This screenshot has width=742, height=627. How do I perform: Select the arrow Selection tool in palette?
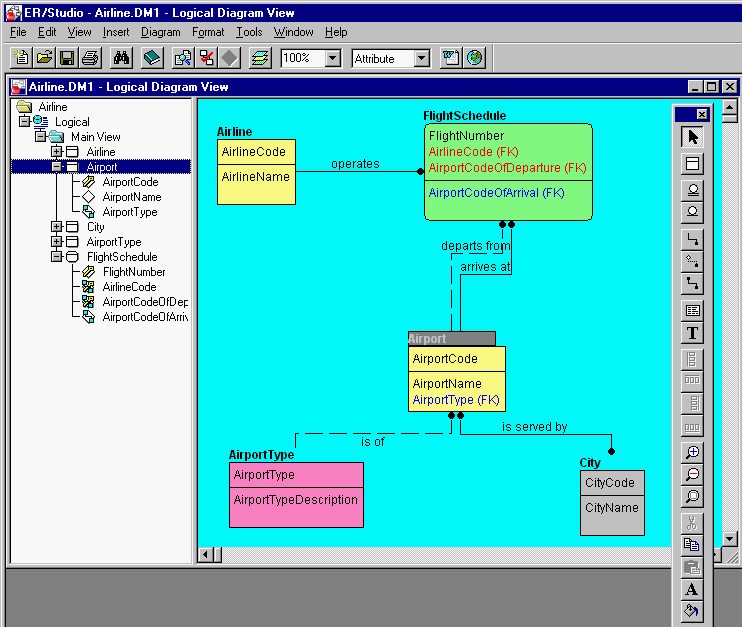coord(692,137)
